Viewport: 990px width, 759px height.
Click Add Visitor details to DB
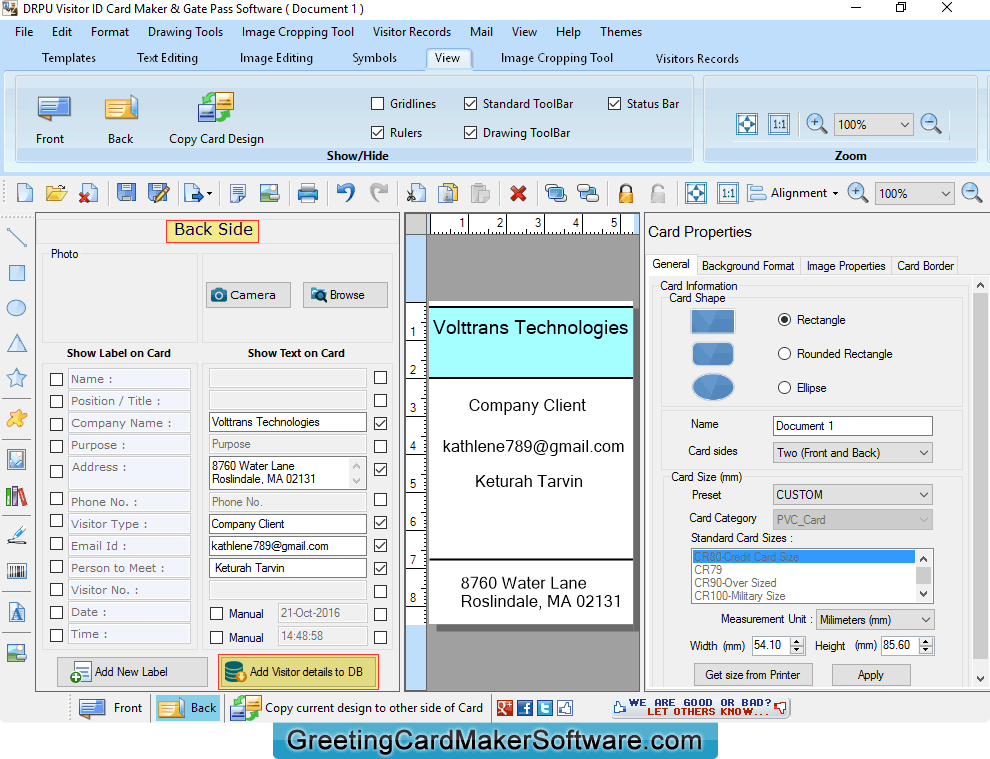(x=299, y=672)
